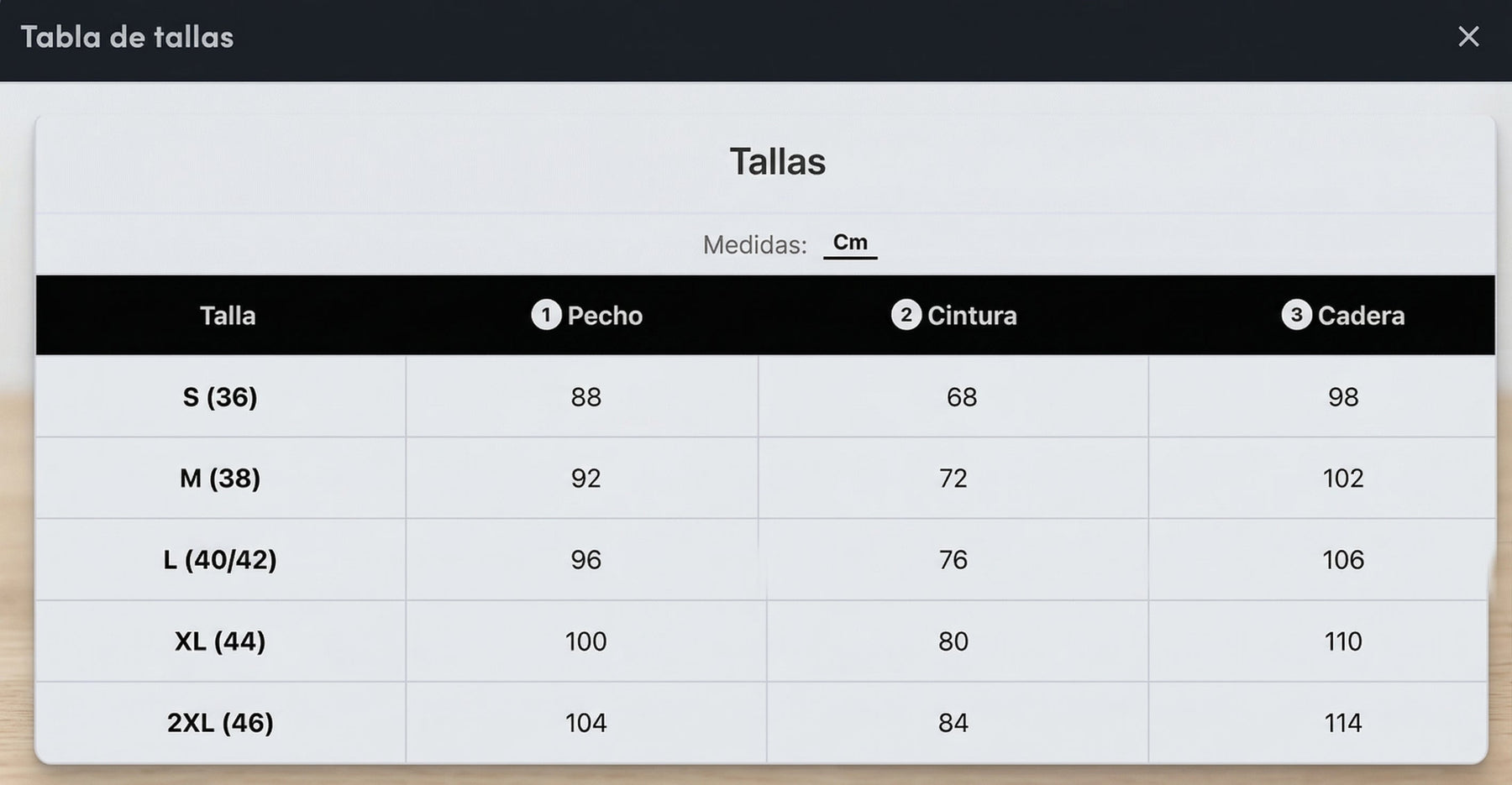Click Pecho value 88 for size S
The image size is (1512, 785).
coord(586,397)
